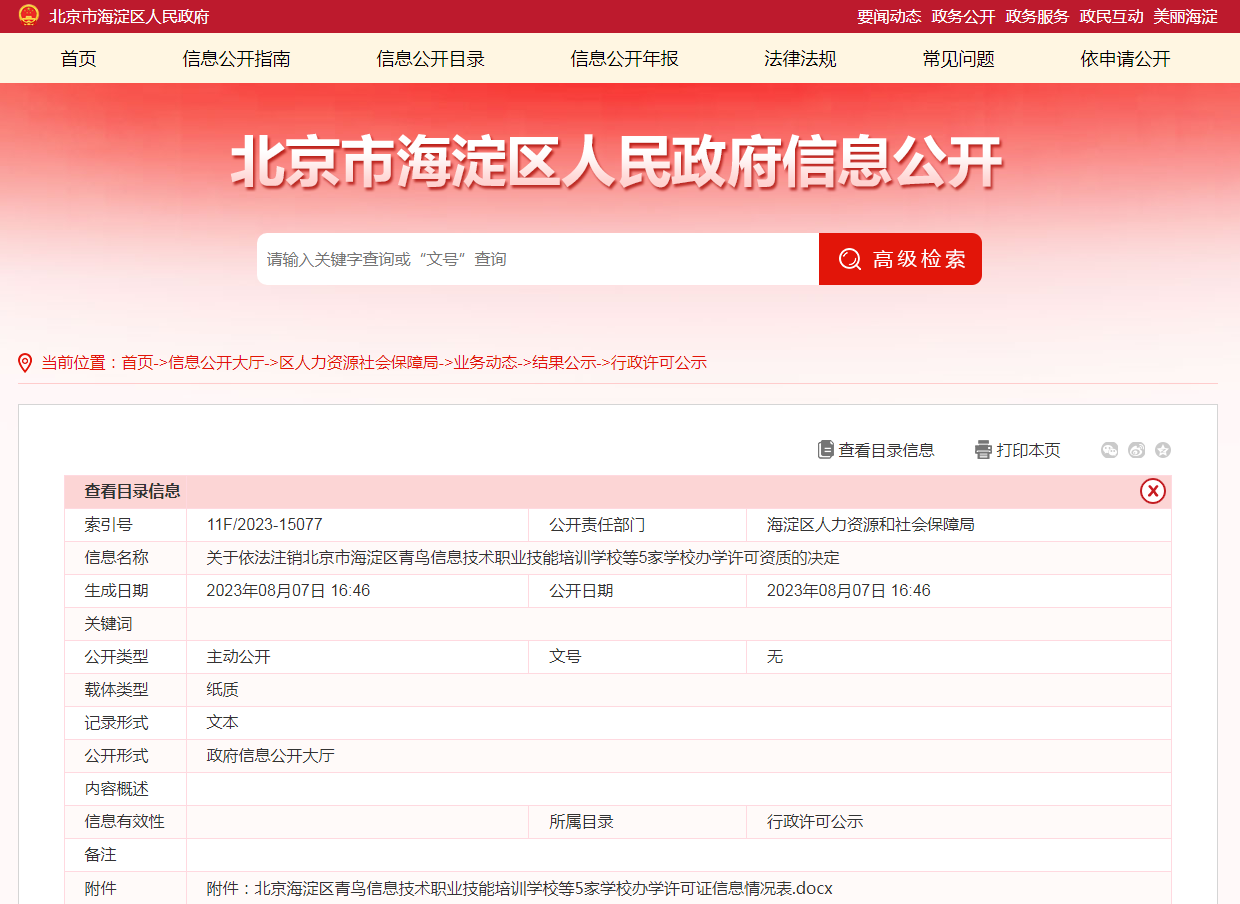Click the 打印本页 print link
The width and height of the screenshot is (1240, 904).
point(1028,450)
